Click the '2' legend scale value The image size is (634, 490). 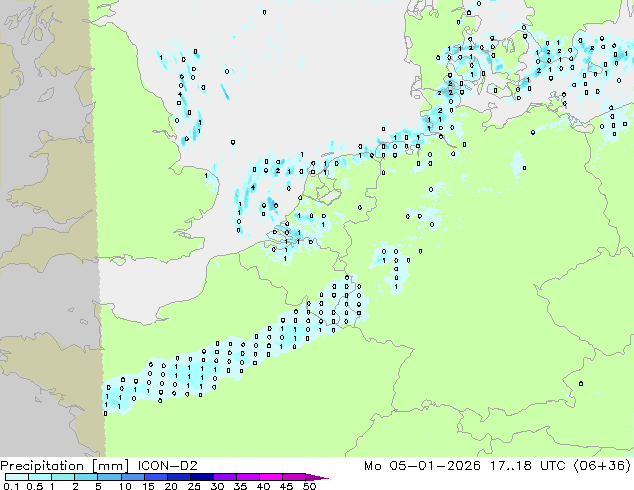[x=75, y=486]
